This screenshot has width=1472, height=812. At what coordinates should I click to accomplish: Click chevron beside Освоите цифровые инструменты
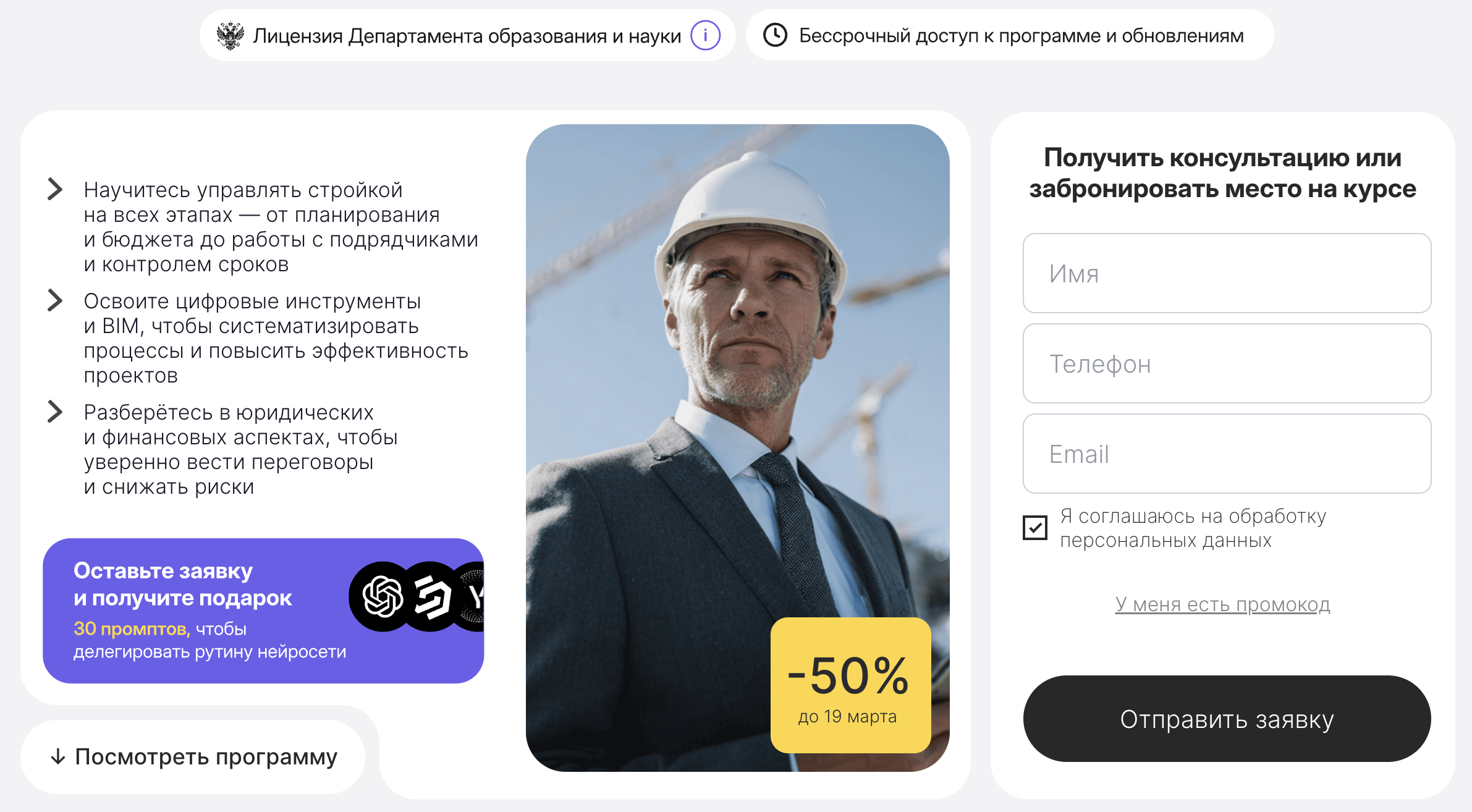point(55,300)
